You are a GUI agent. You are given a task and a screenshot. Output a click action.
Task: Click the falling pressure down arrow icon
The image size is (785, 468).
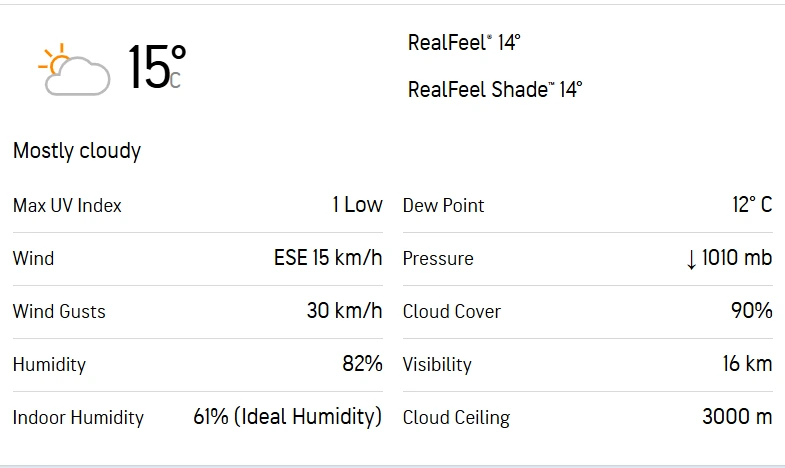(691, 259)
